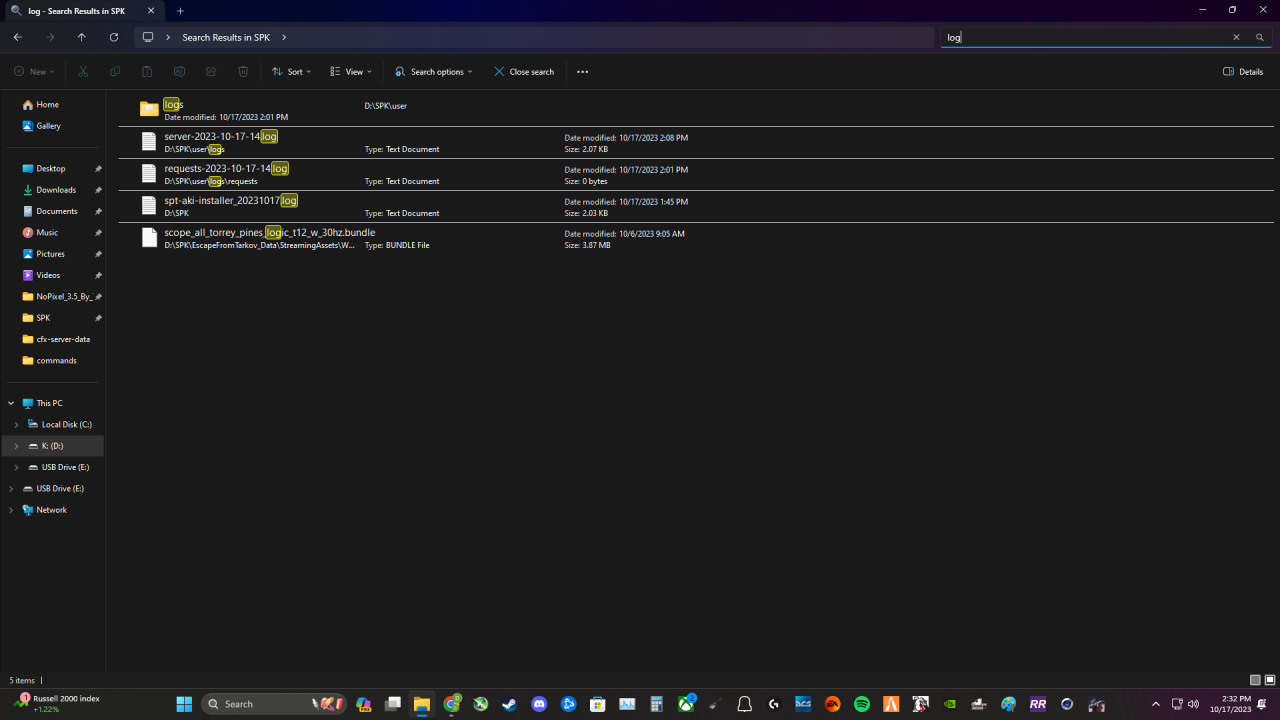Open the pinned Downloads folder
Screen dimensions: 1280x720
pos(56,190)
